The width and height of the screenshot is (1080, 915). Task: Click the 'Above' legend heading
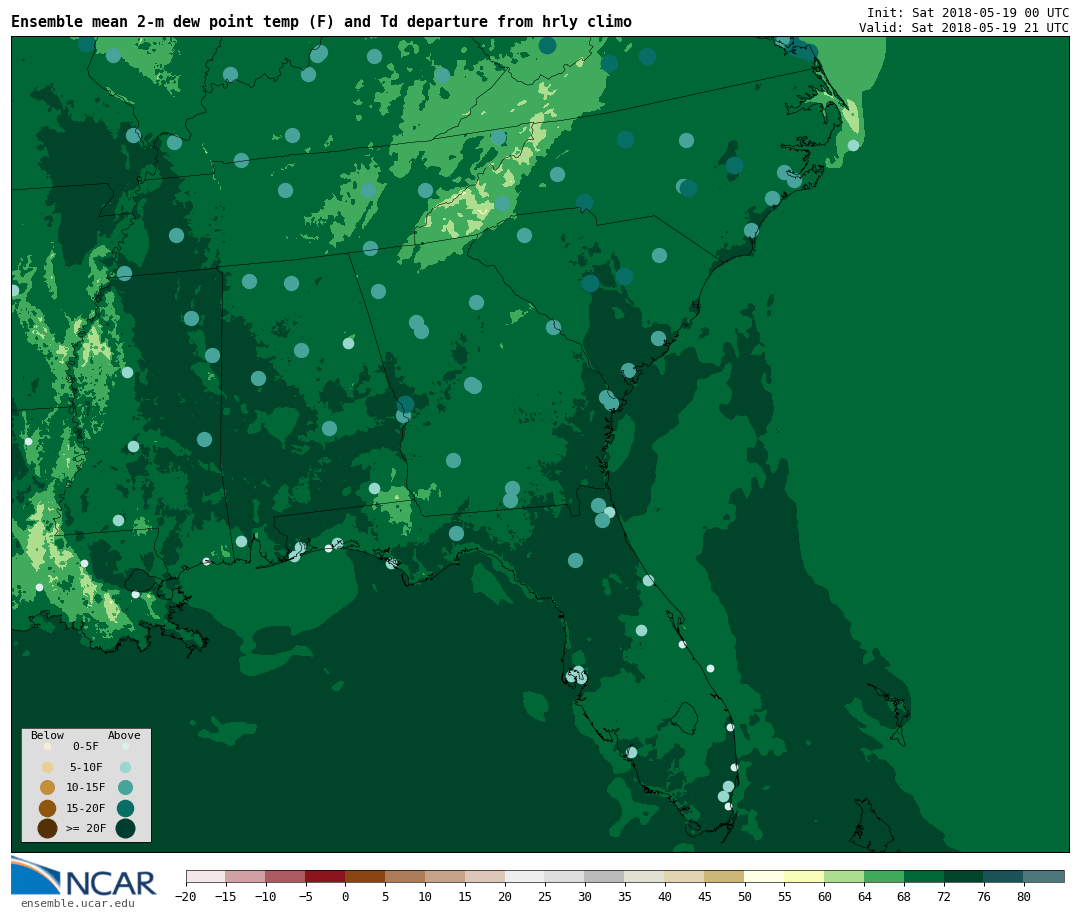click(x=124, y=735)
